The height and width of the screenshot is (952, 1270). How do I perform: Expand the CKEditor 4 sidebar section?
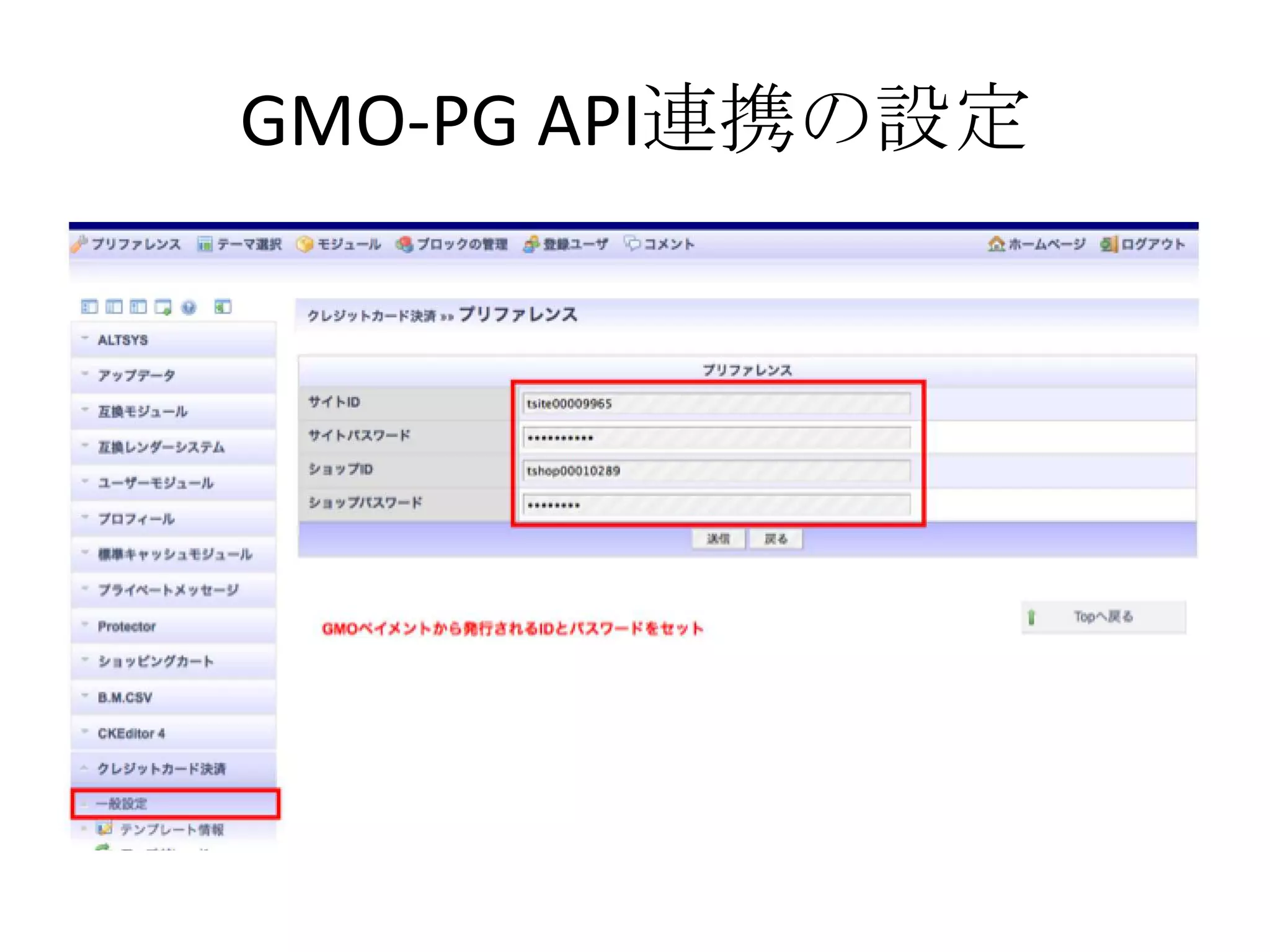pos(174,733)
